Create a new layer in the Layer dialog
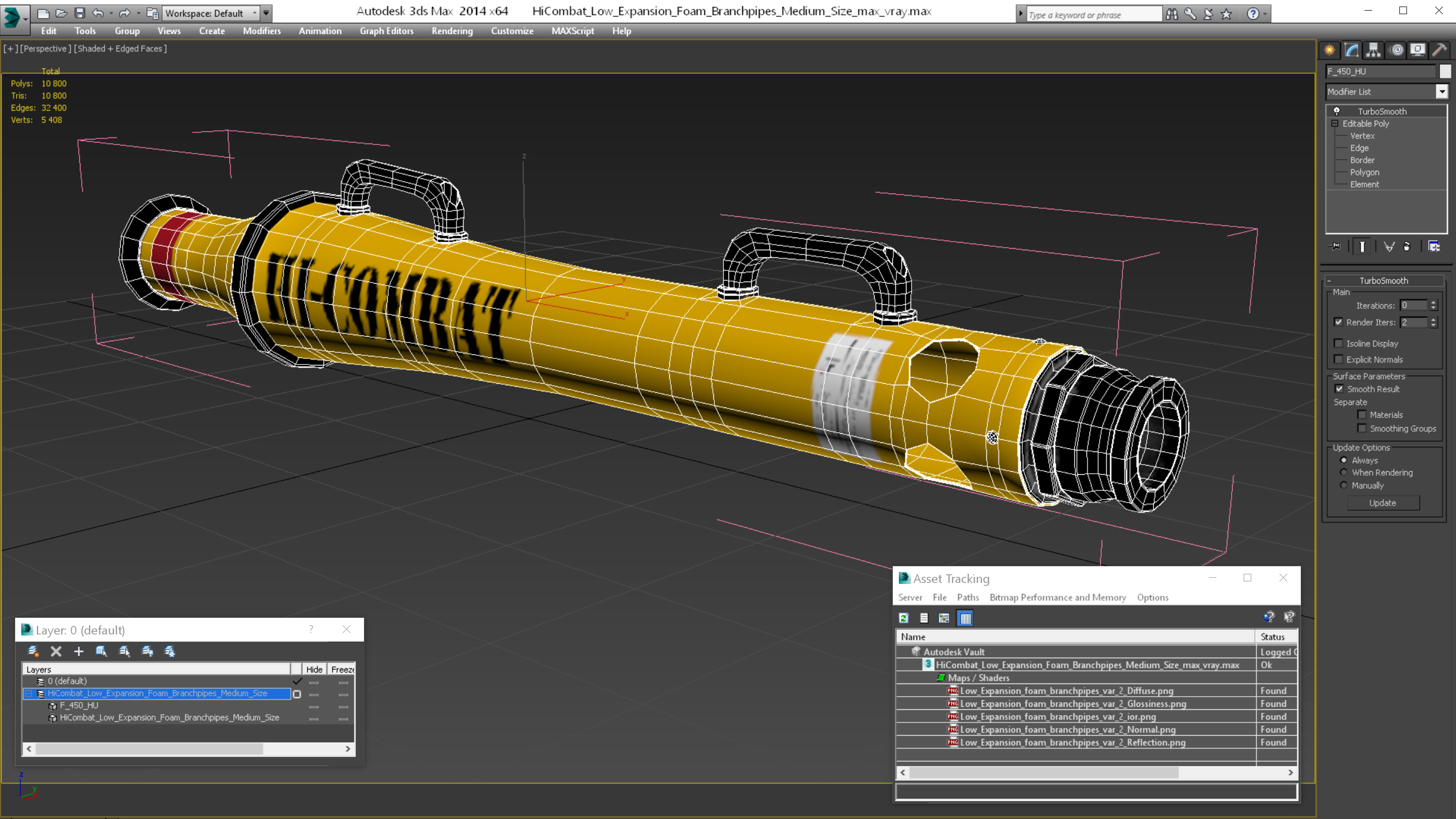Screen dimensions: 1456x819 (x=33, y=651)
